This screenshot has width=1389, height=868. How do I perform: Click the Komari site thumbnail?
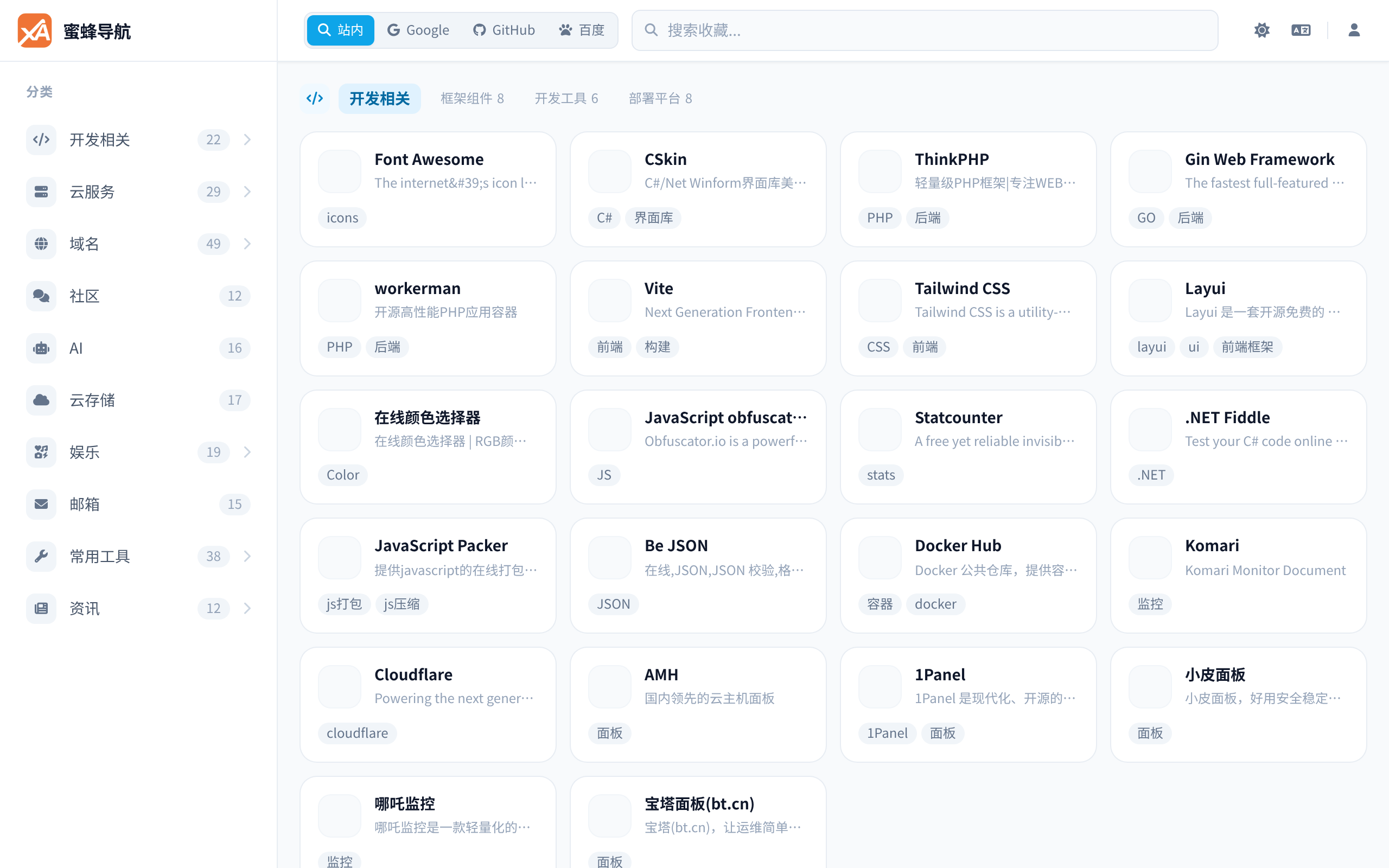pos(1150,558)
